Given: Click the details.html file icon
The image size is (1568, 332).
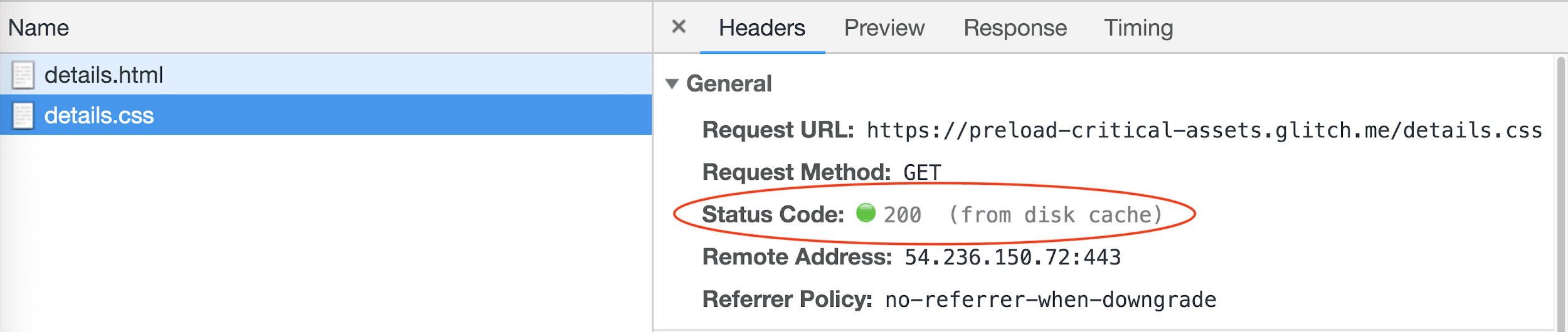Looking at the screenshot, I should click(23, 75).
